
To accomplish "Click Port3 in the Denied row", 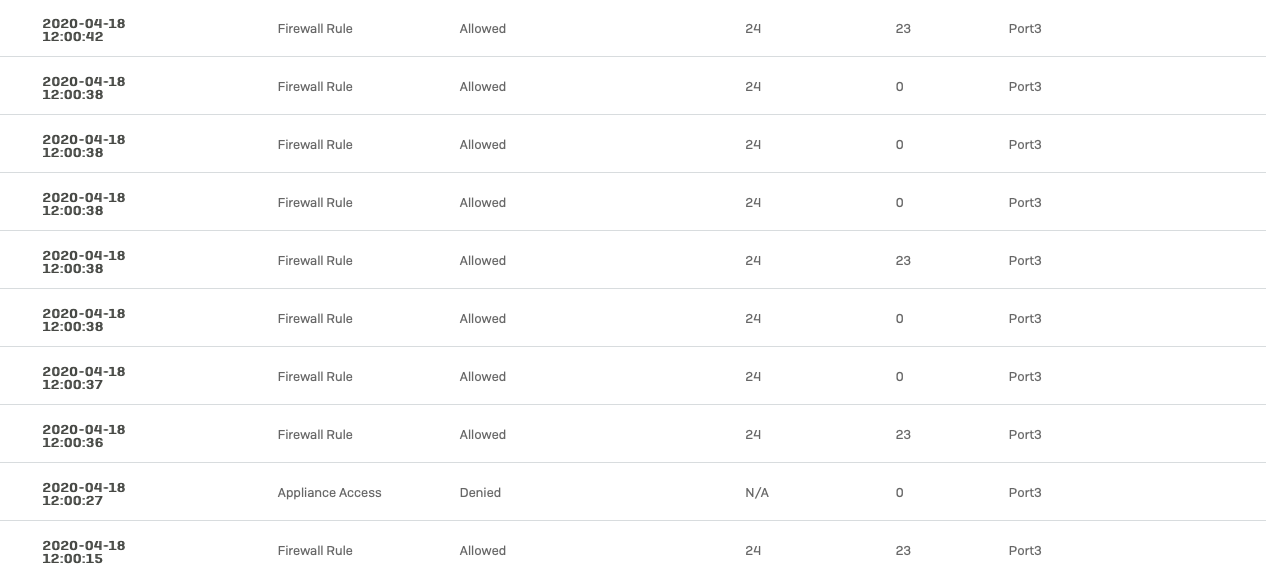I will 1025,493.
